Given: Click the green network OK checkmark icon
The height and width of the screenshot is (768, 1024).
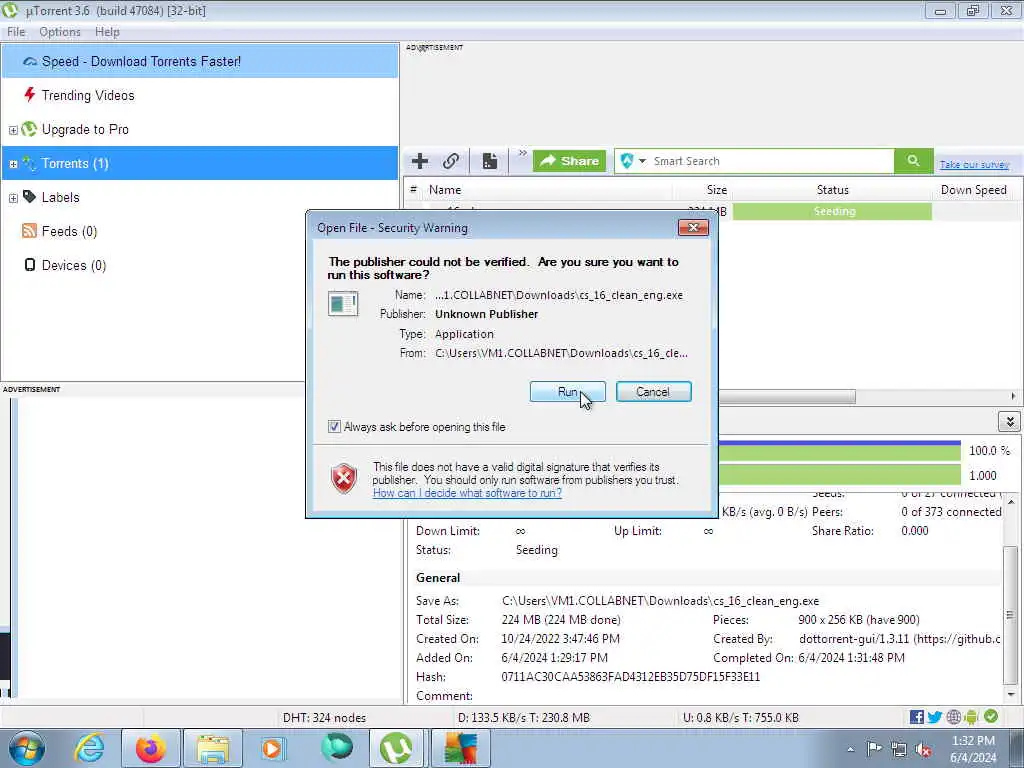Looking at the screenshot, I should click(x=991, y=716).
